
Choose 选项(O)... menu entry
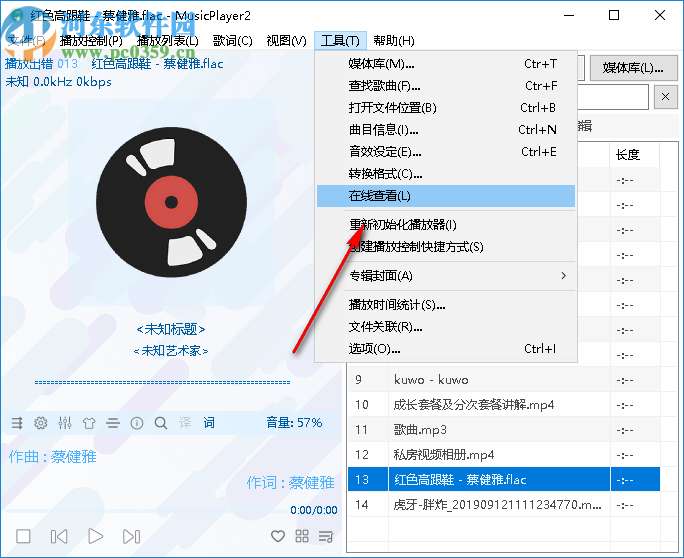pos(446,349)
